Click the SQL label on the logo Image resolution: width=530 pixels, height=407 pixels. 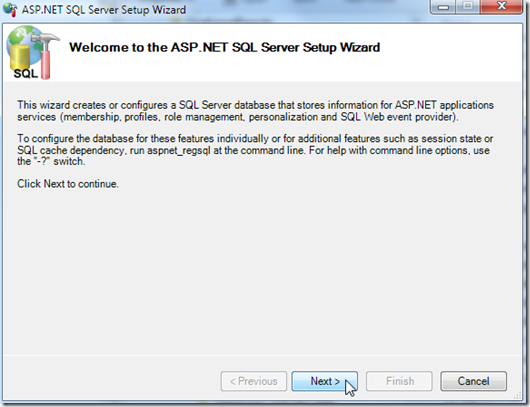[x=26, y=73]
